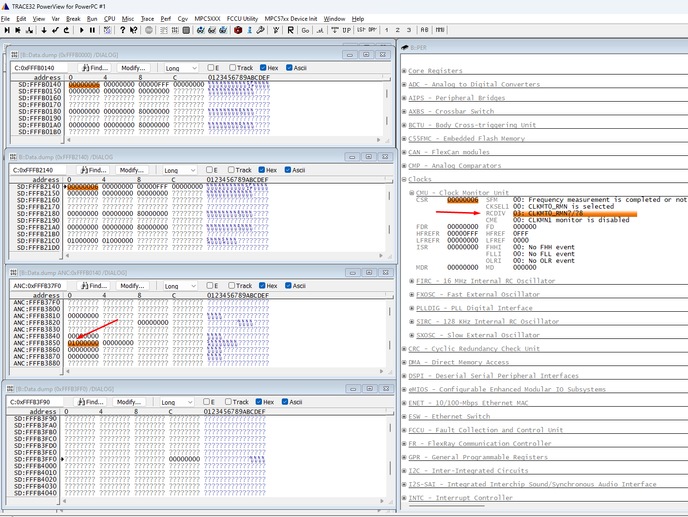This screenshot has width=688, height=517.
Task: Open Long width dropdown in FFFB3F90 window
Action: 177,402
